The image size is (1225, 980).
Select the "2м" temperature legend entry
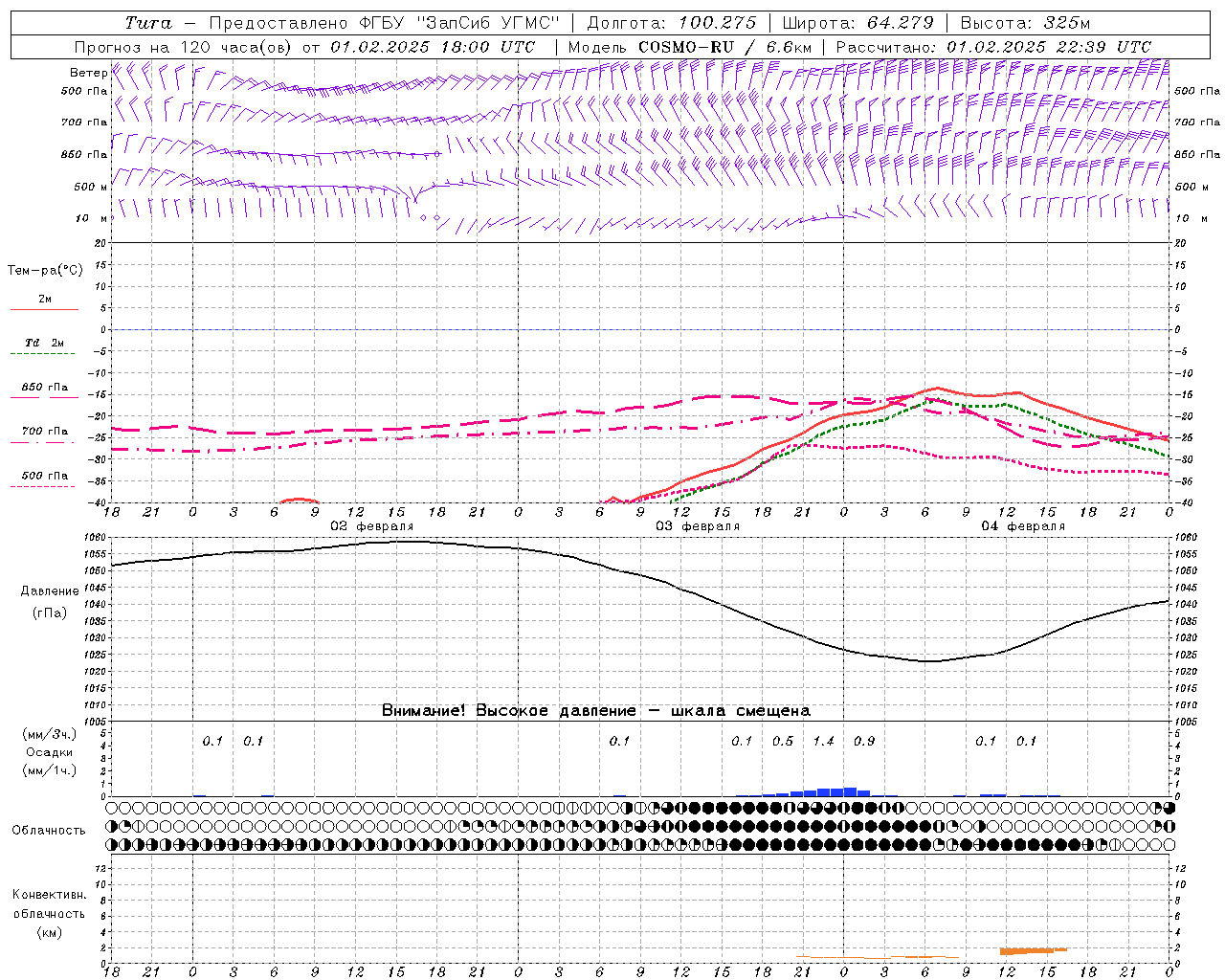pos(44,300)
